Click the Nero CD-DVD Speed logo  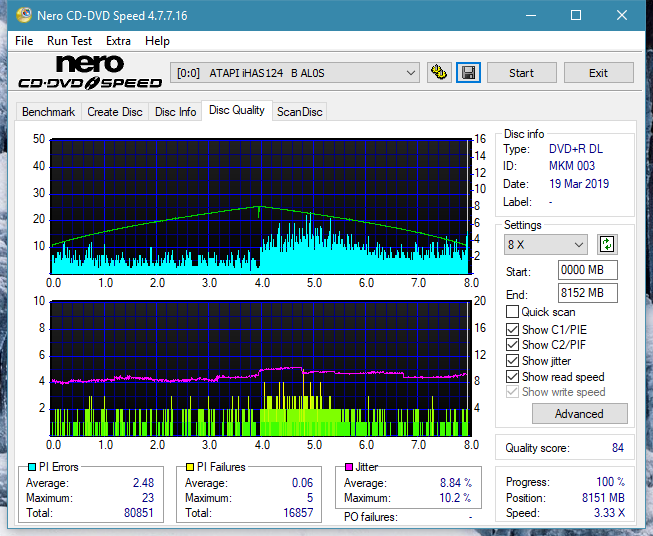(90, 72)
